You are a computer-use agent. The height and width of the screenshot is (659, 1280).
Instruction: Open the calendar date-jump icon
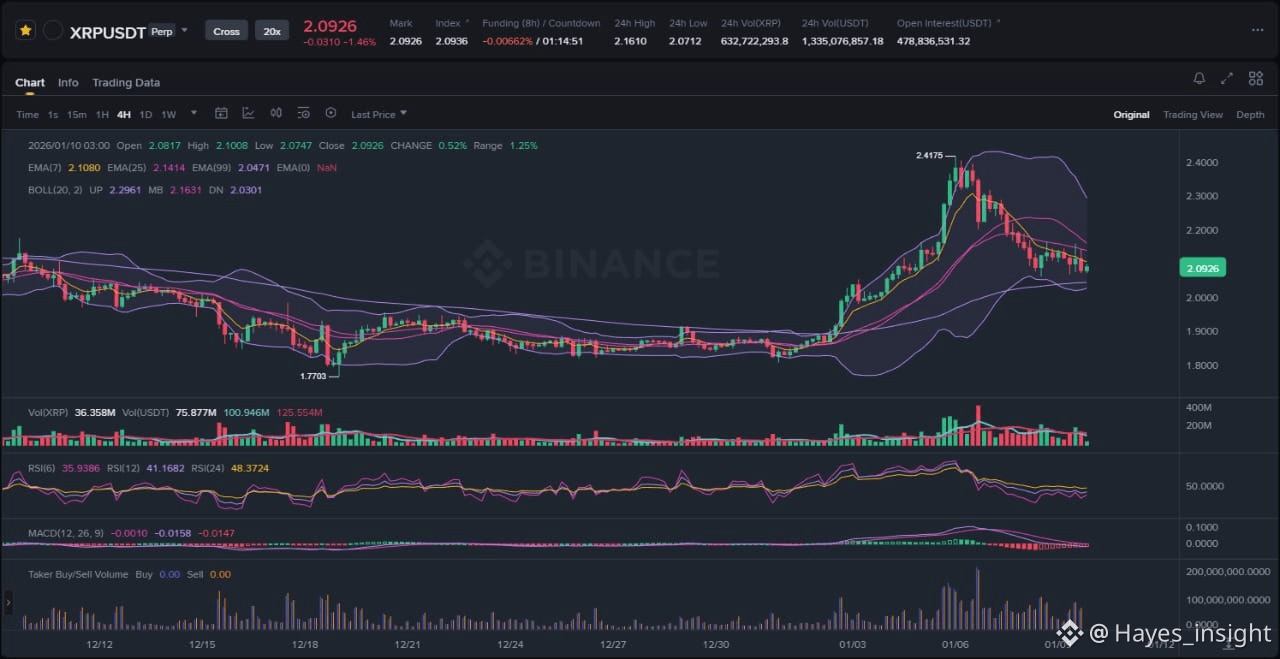[x=222, y=114]
